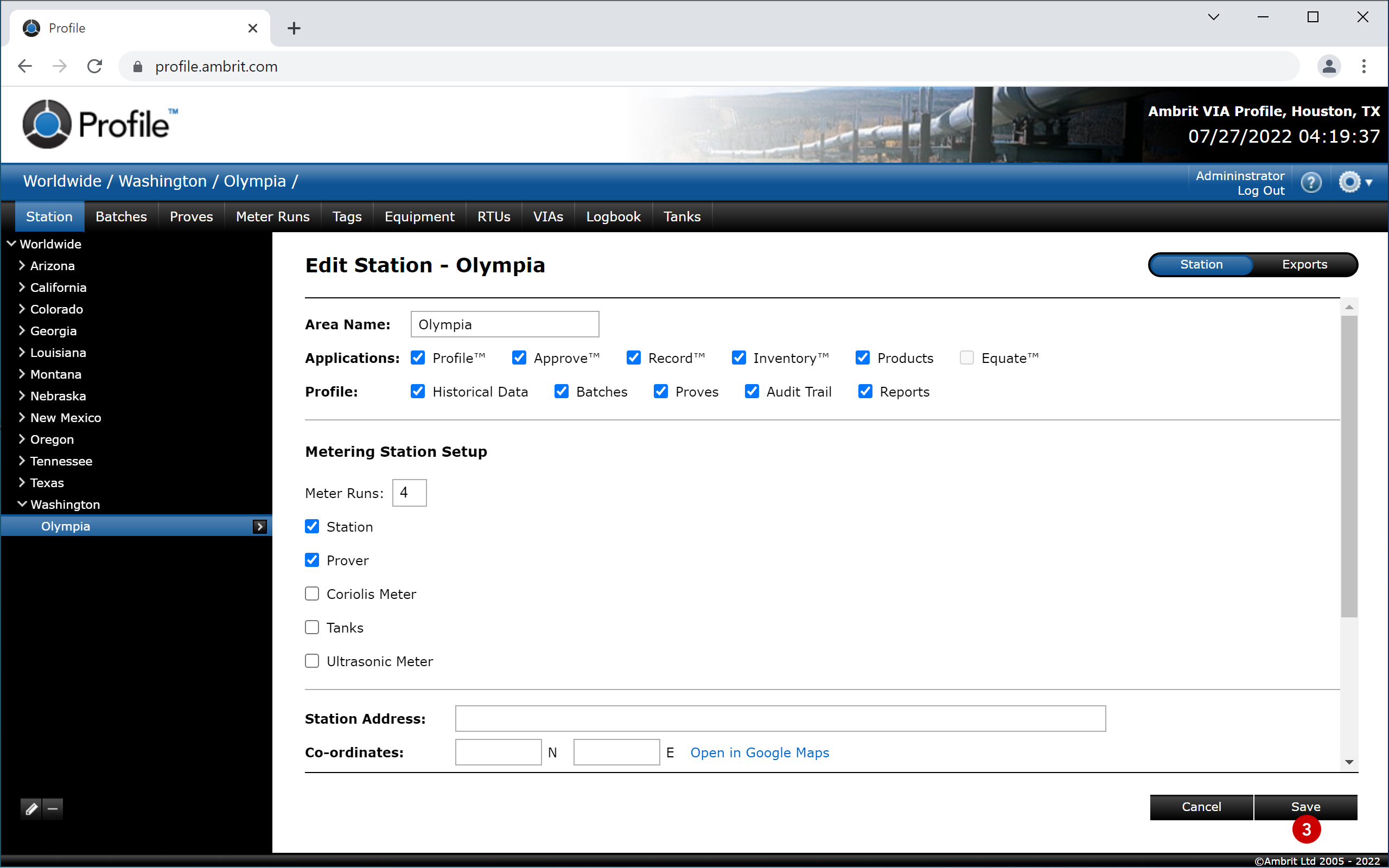Click the minus remove icon in sidebar
This screenshot has height=868, width=1389.
pos(53,809)
